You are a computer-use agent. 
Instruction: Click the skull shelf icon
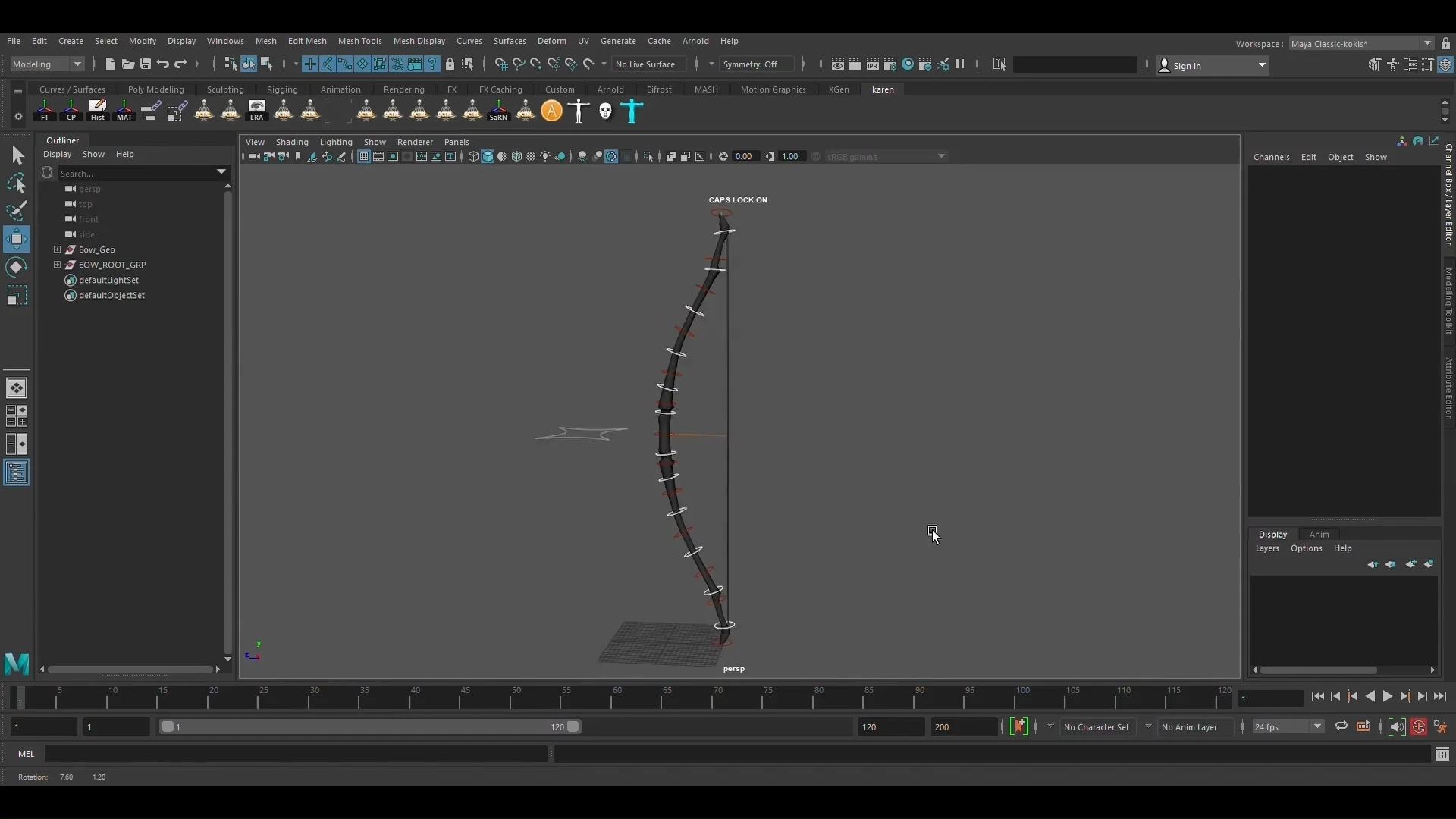click(605, 111)
